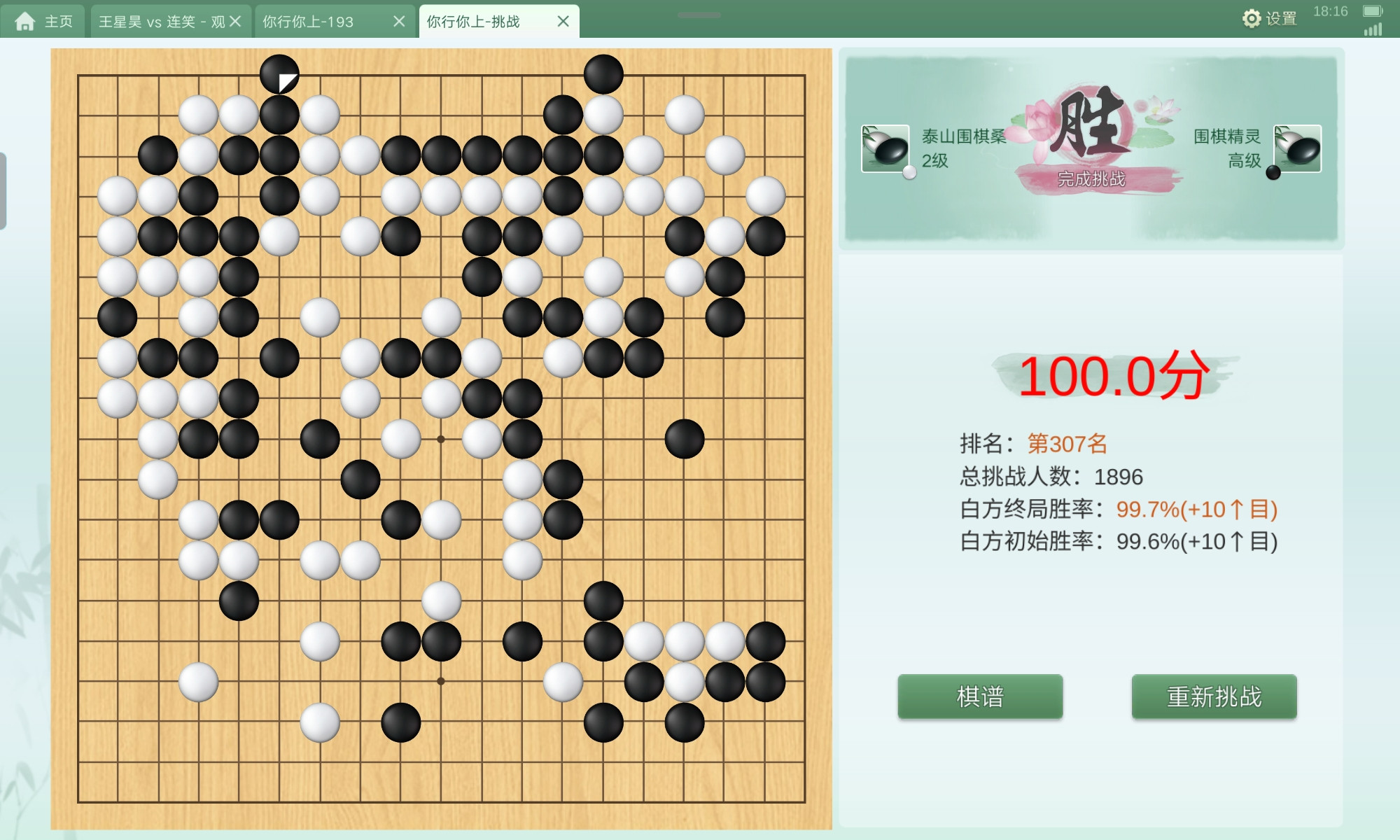
Task: Close the 你行你上-挑战 tab
Action: click(x=563, y=22)
